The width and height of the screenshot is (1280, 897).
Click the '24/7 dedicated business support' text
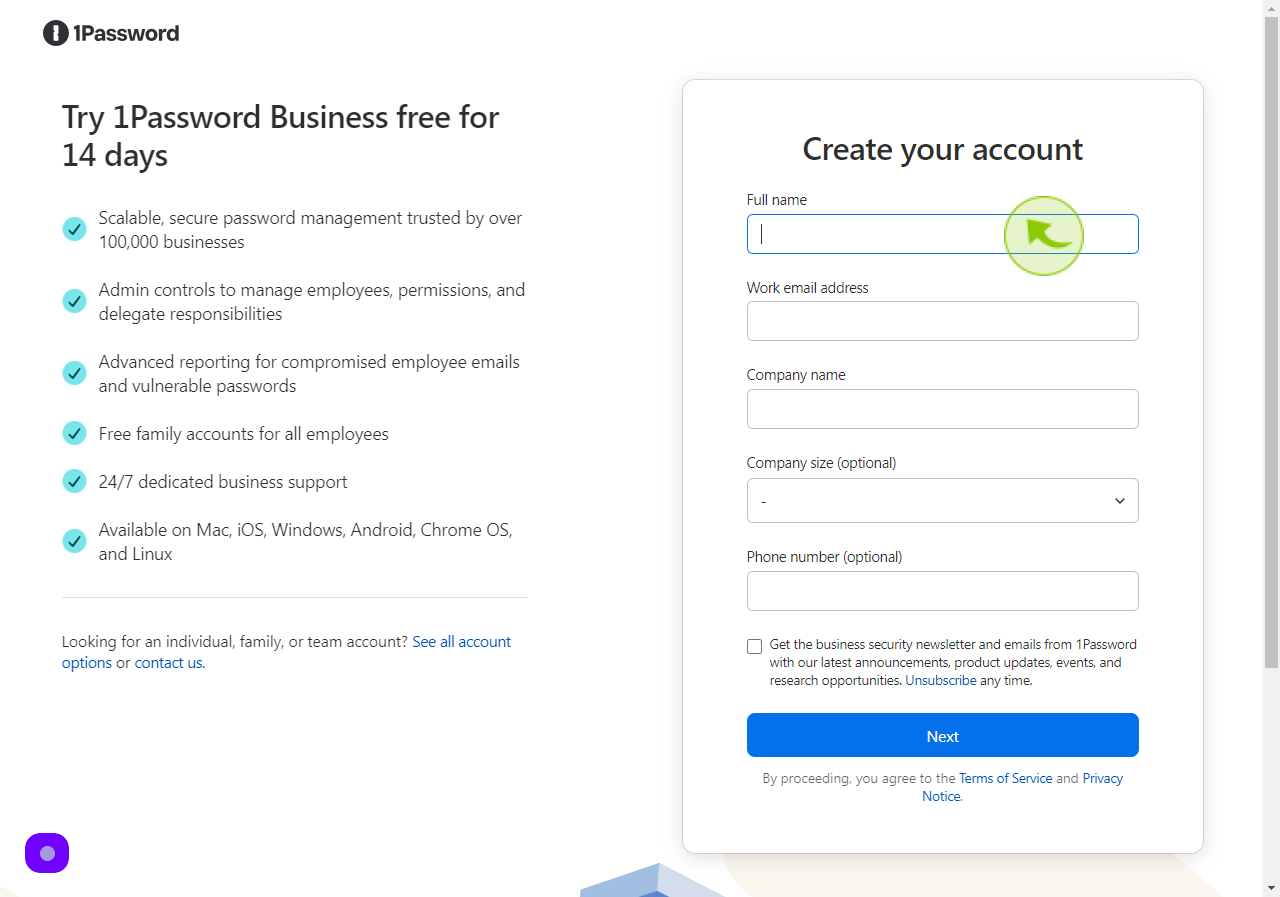(x=223, y=482)
